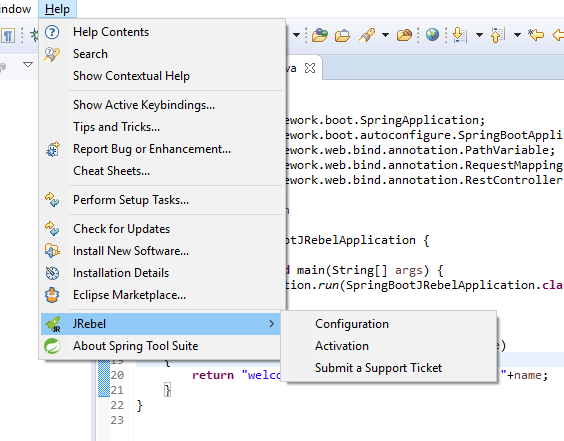This screenshot has width=564, height=441.
Task: Click Previous Annotation up arrow icon
Action: (498, 35)
